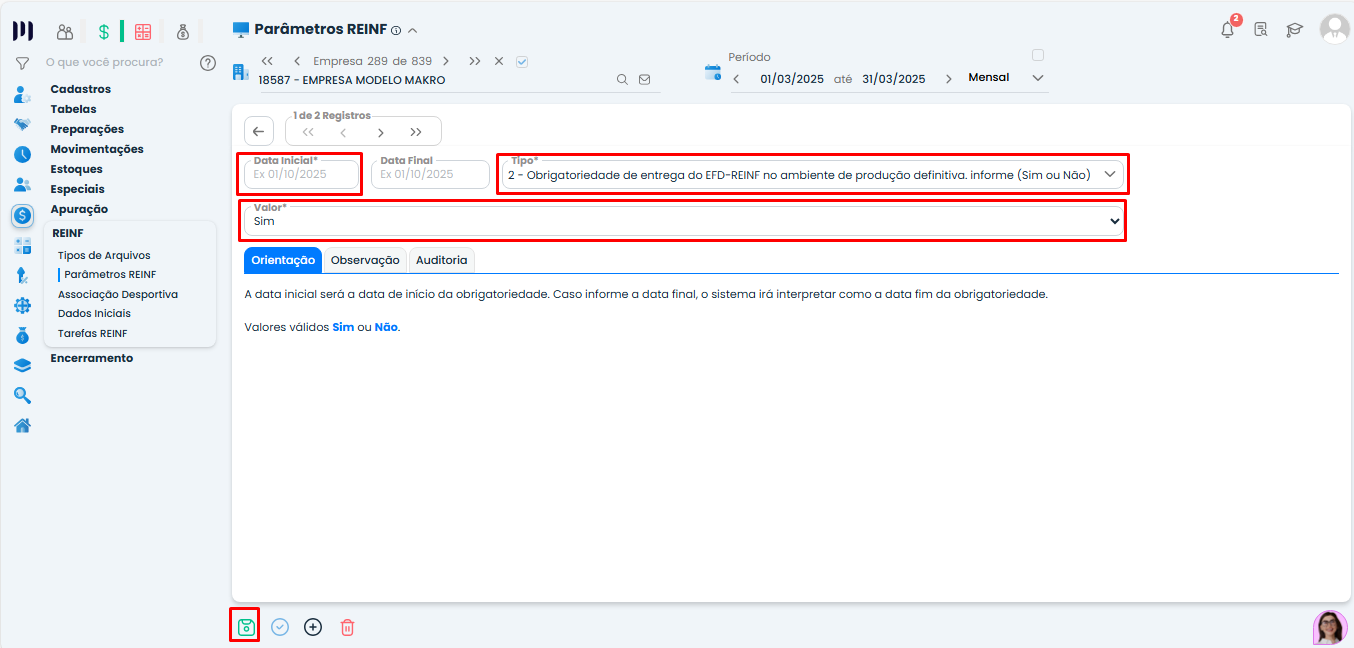
Task: Switch to the Auditoria tab
Action: coord(441,260)
